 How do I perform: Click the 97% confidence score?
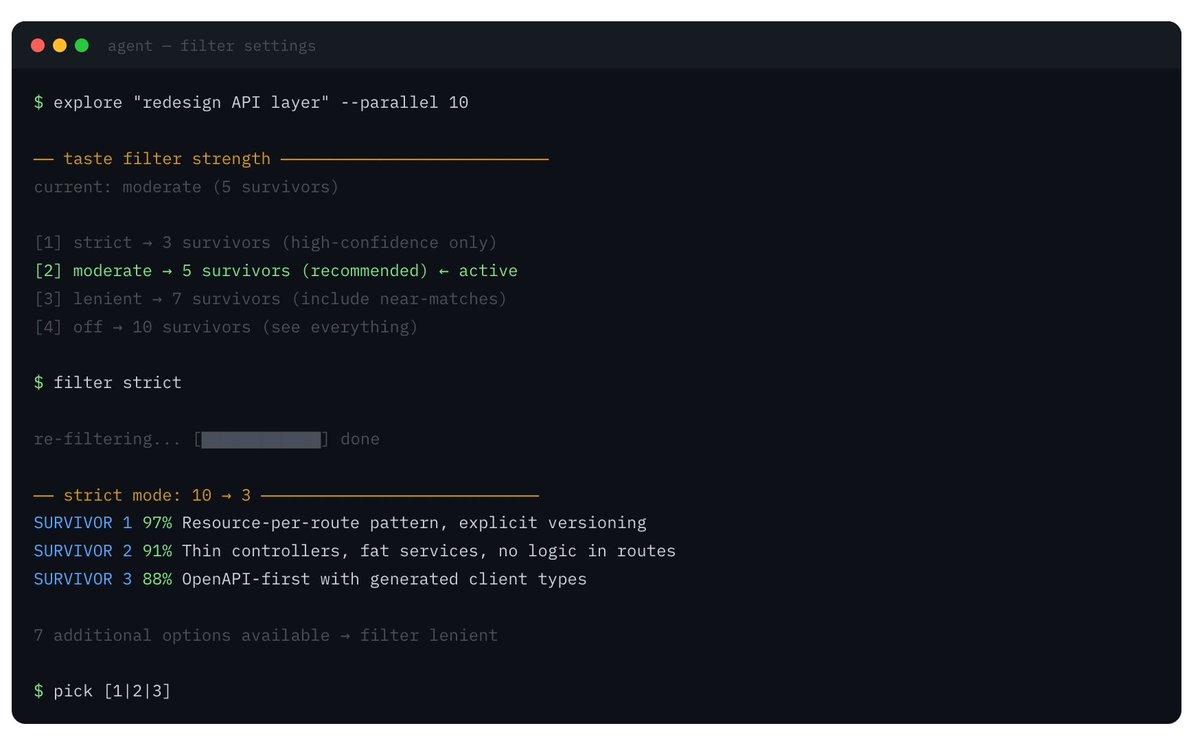(x=157, y=523)
